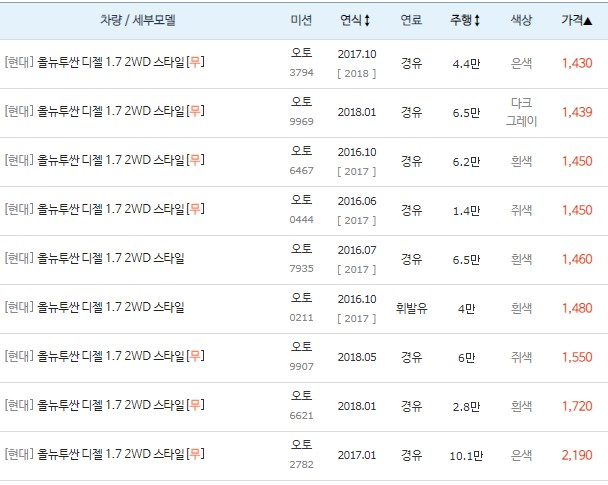Click the 휘발유 fuel cell
608x485 pixels.
[x=411, y=309]
